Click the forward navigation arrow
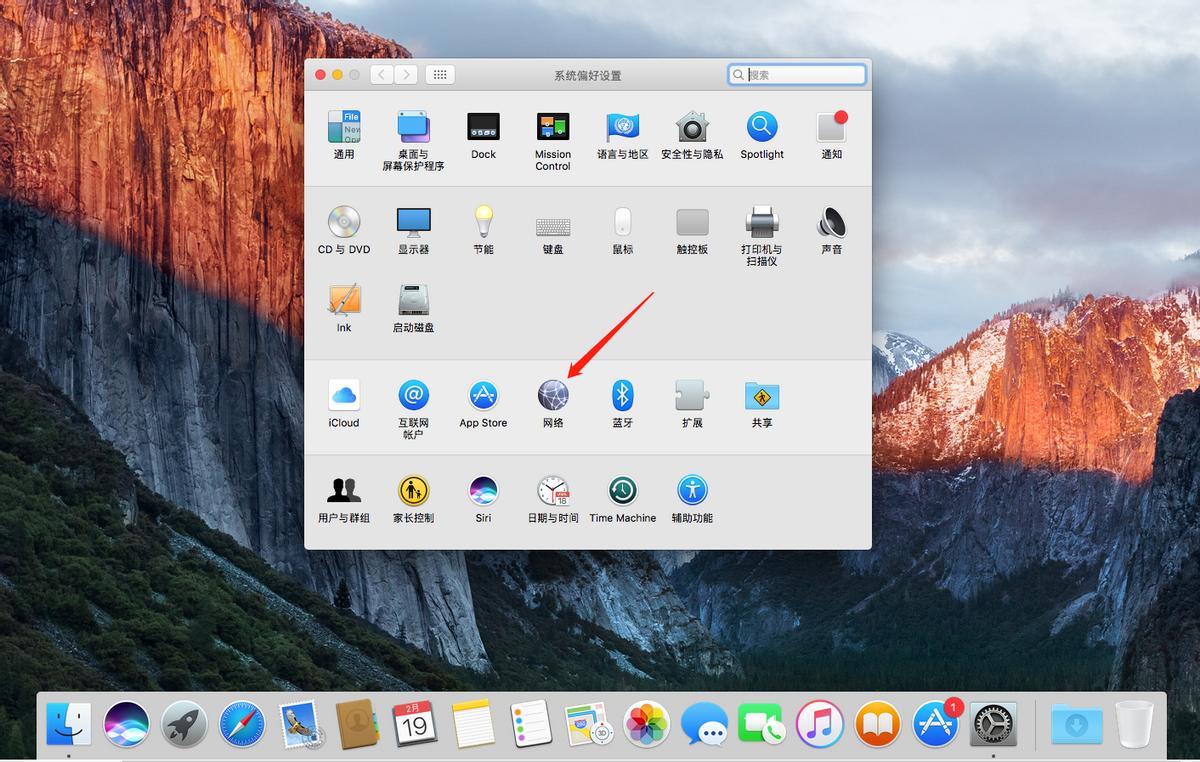 point(406,75)
